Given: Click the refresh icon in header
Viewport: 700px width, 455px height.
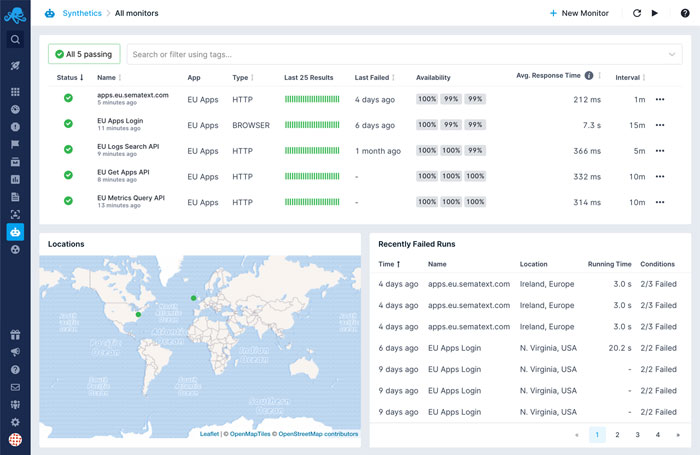Looking at the screenshot, I should click(637, 13).
